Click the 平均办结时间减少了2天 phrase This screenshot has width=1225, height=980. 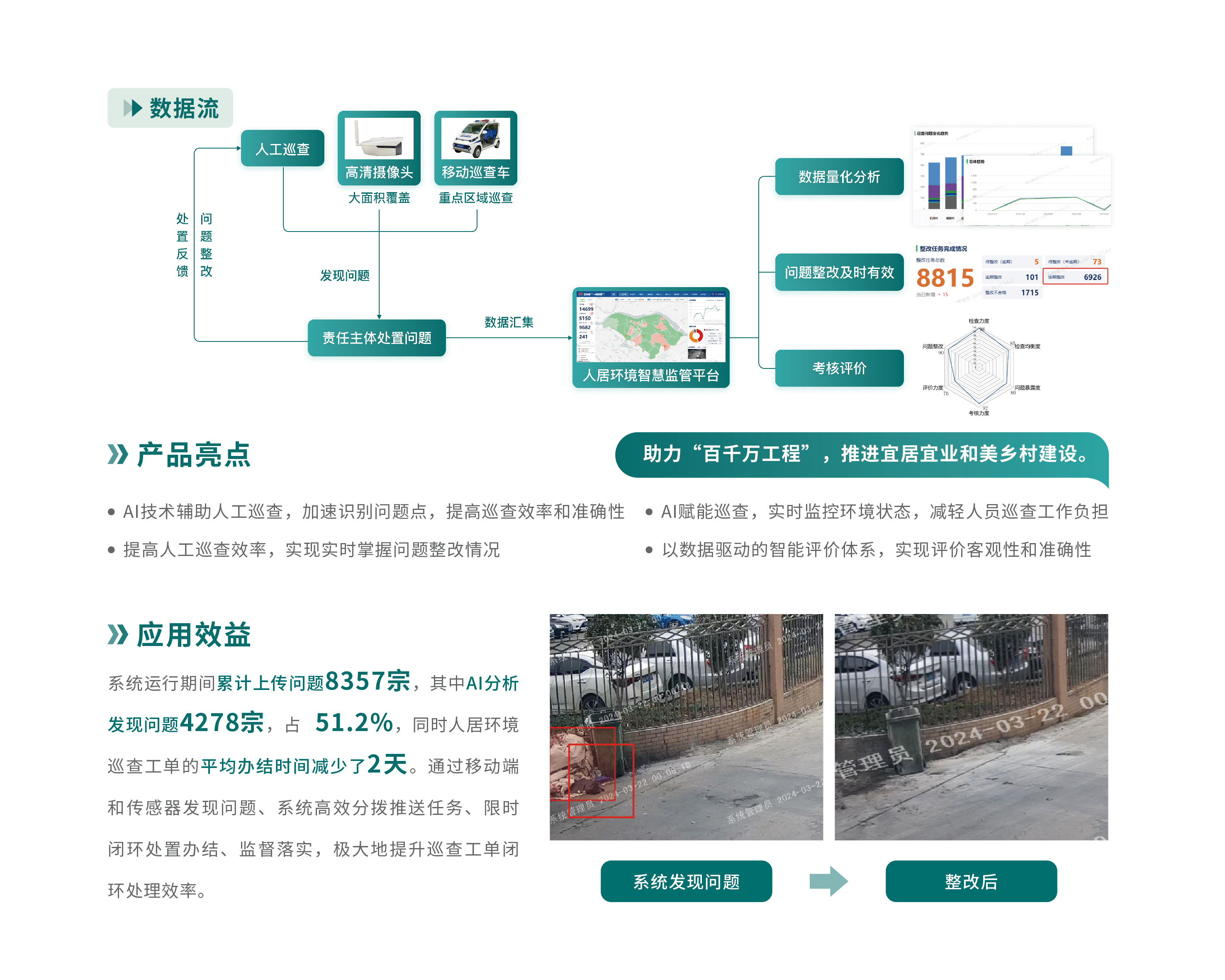[304, 765]
